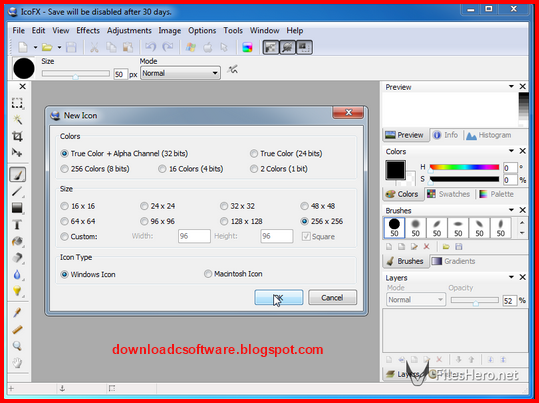Open the Colors panel menu arrow
The height and width of the screenshot is (403, 539).
pos(511,151)
